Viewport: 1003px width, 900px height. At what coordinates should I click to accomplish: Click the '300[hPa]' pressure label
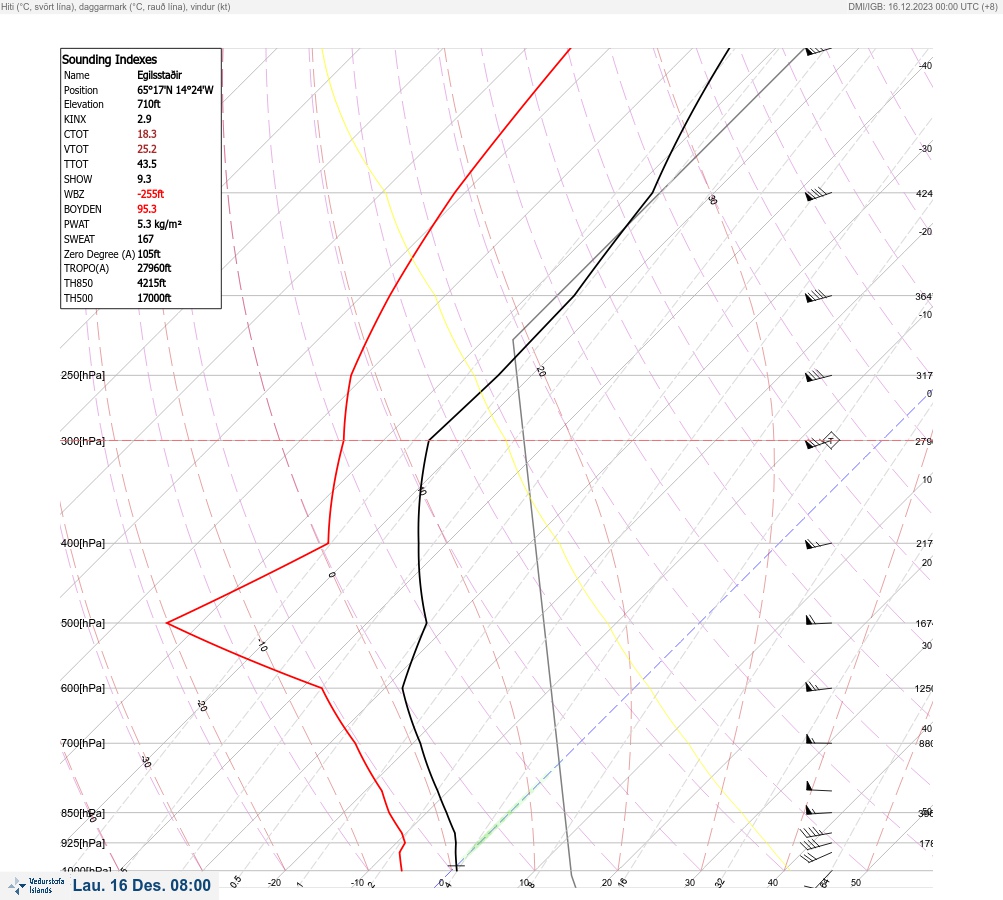coord(83,441)
